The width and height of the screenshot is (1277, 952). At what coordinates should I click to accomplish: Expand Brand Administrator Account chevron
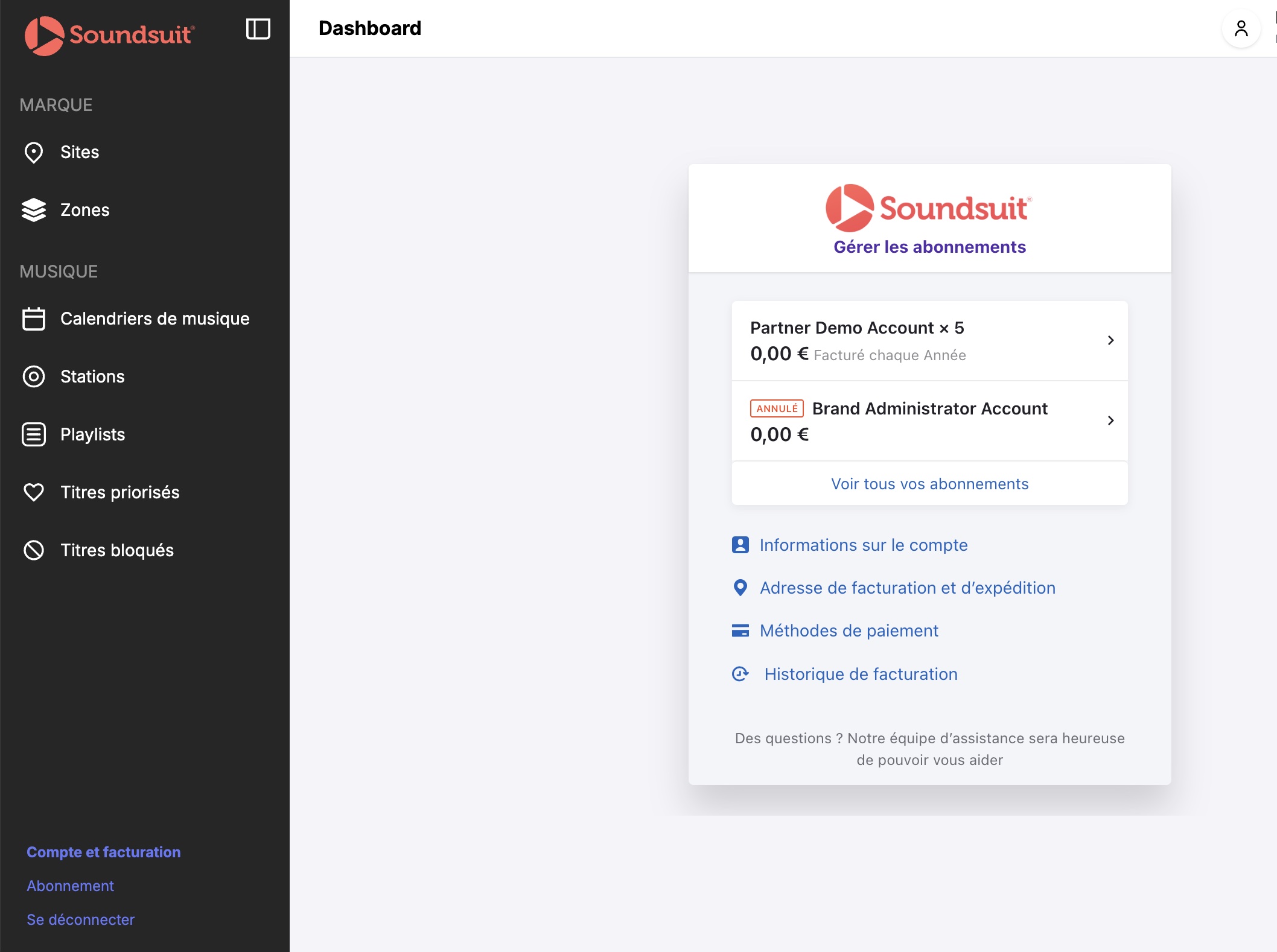click(1110, 420)
